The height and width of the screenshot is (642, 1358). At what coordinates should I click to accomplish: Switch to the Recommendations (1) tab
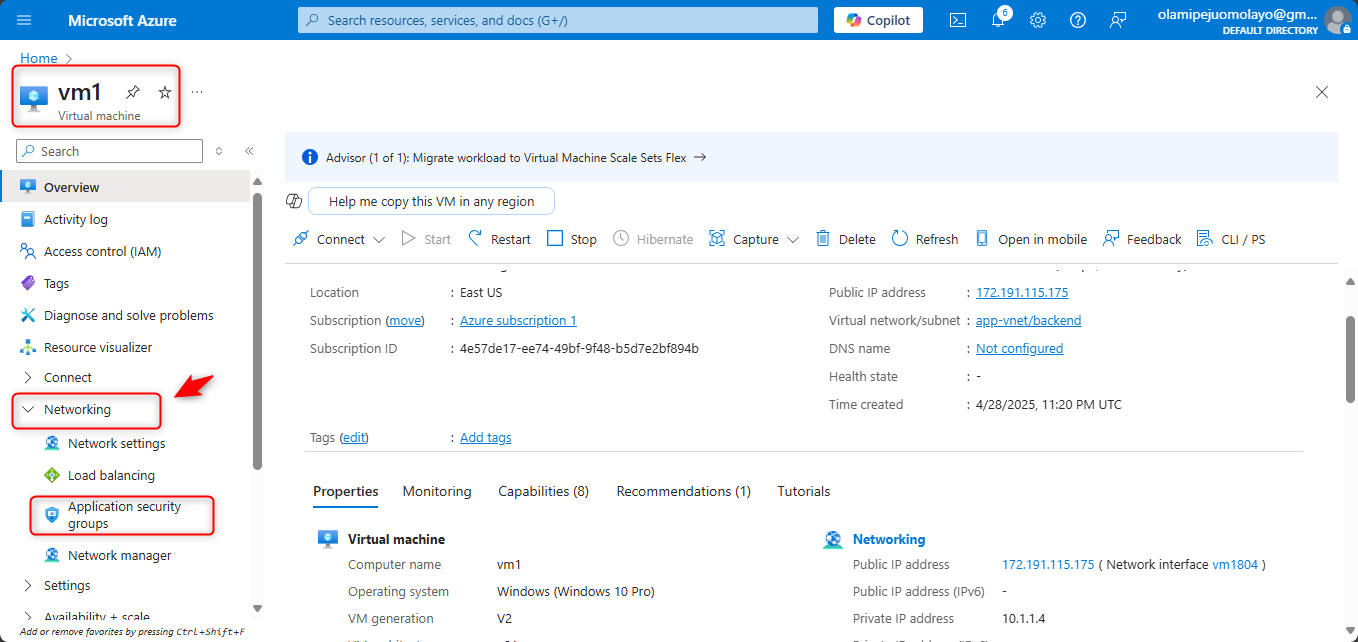(x=684, y=491)
